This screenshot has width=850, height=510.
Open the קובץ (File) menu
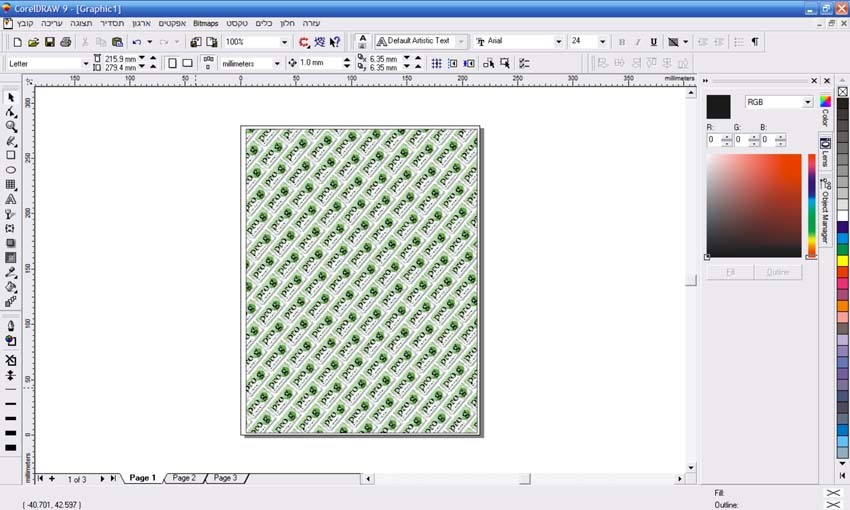[x=25, y=23]
